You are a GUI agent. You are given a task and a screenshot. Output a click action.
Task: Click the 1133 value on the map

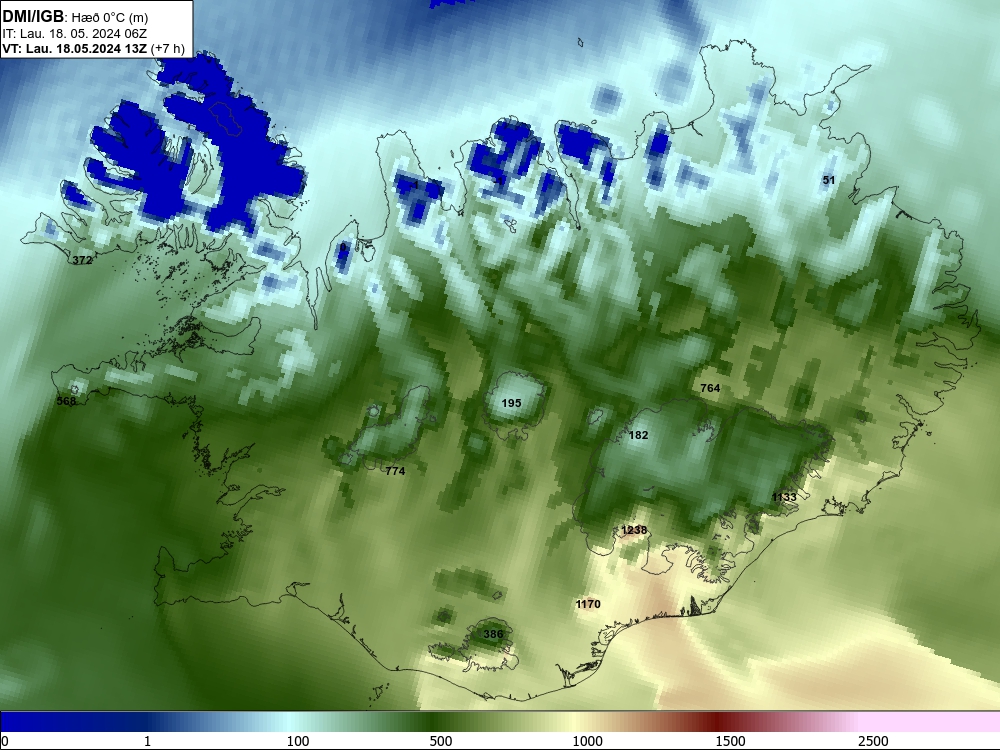pos(784,497)
